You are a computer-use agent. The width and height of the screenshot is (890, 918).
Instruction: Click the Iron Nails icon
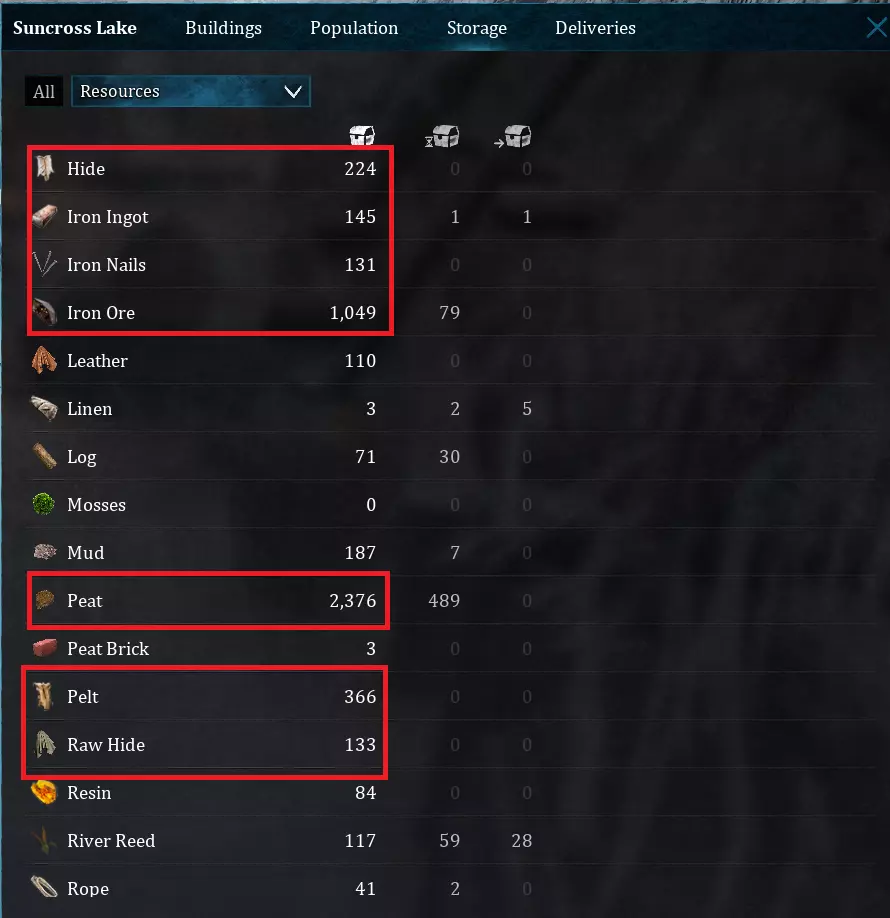click(x=44, y=265)
